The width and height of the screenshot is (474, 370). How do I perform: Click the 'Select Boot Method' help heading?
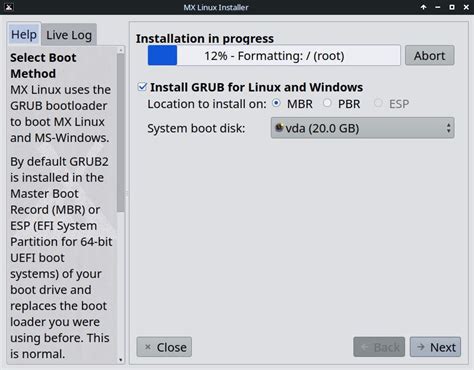click(x=43, y=66)
